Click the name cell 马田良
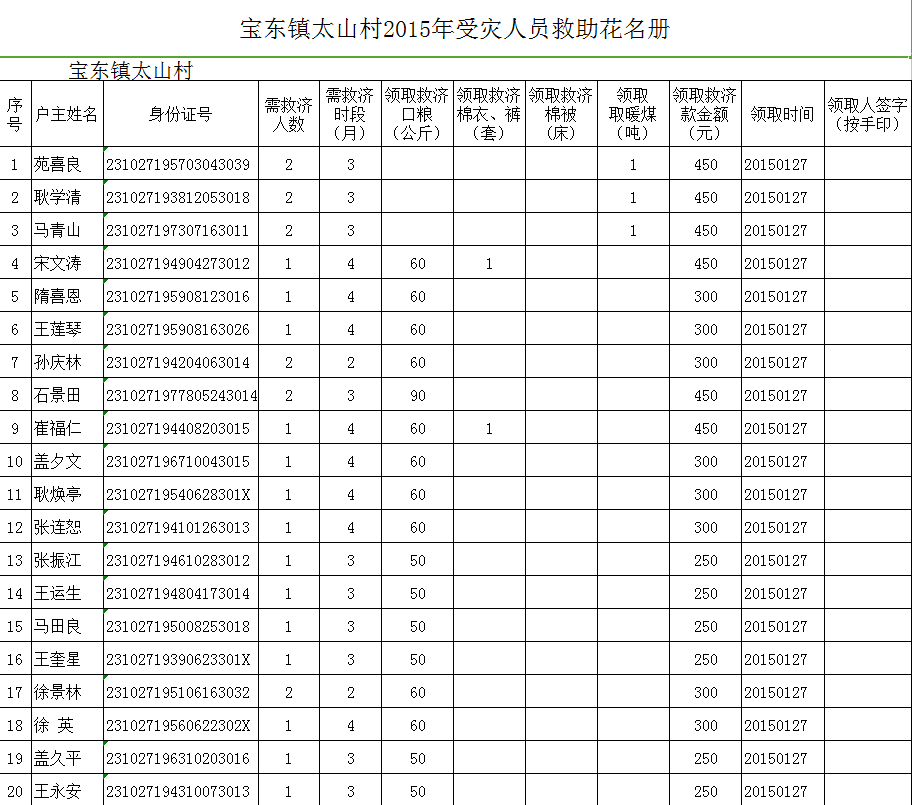 coord(67,626)
